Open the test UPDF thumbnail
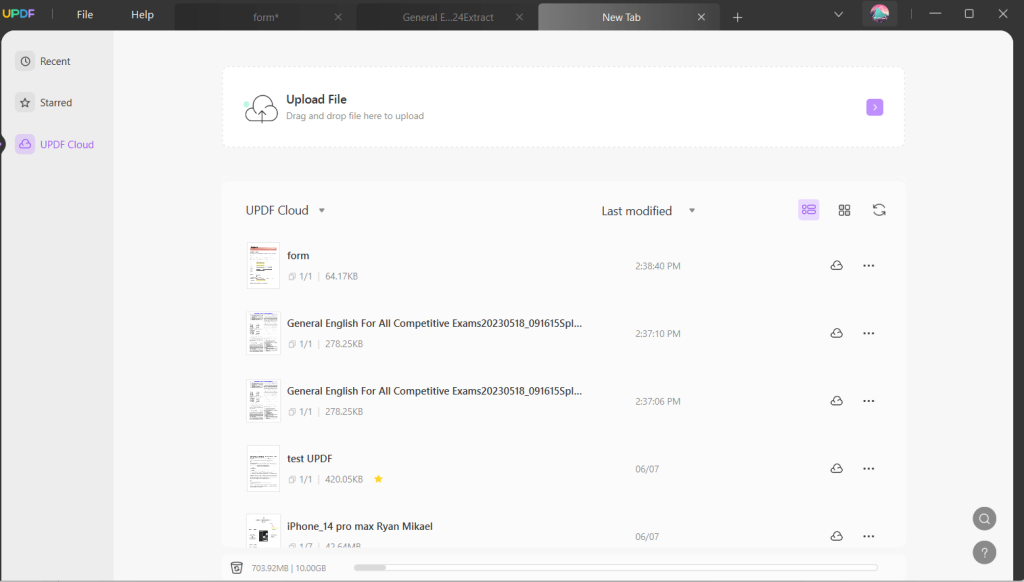 pos(263,468)
